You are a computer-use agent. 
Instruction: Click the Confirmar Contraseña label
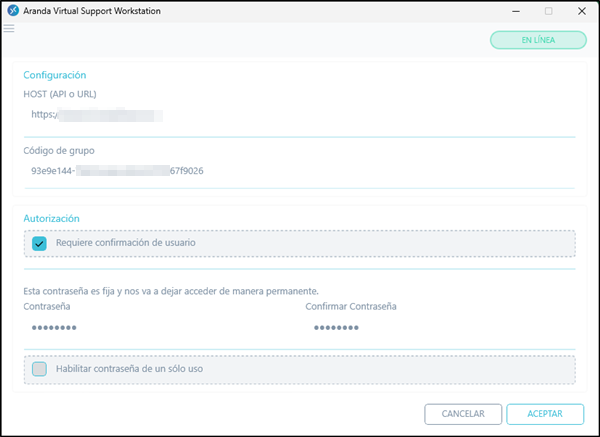click(351, 307)
